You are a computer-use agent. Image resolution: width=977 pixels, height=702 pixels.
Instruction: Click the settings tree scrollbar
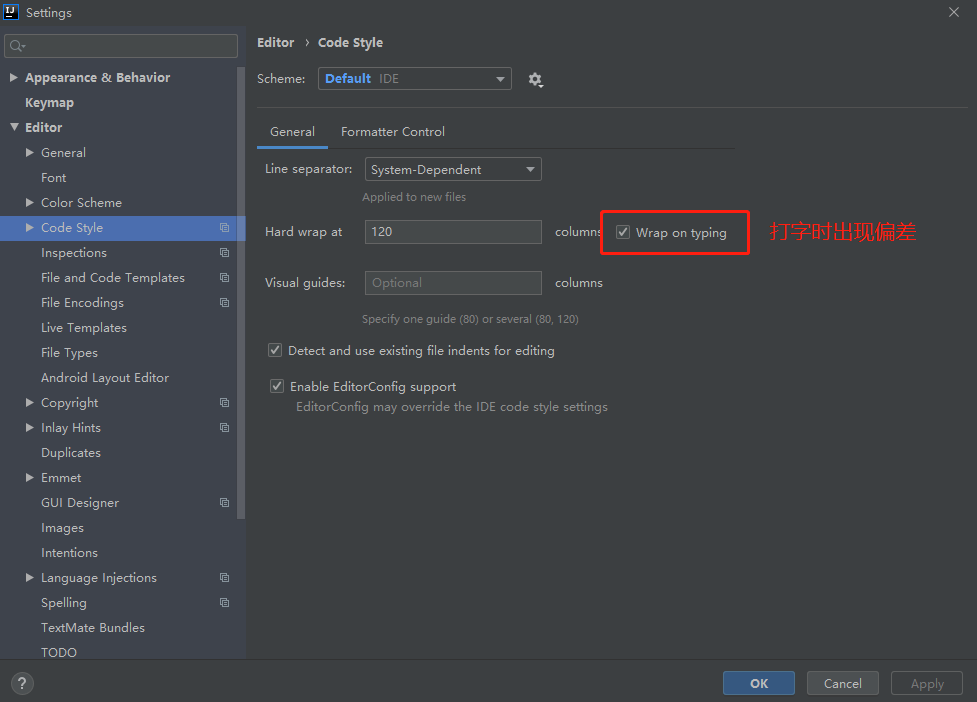coord(241,293)
